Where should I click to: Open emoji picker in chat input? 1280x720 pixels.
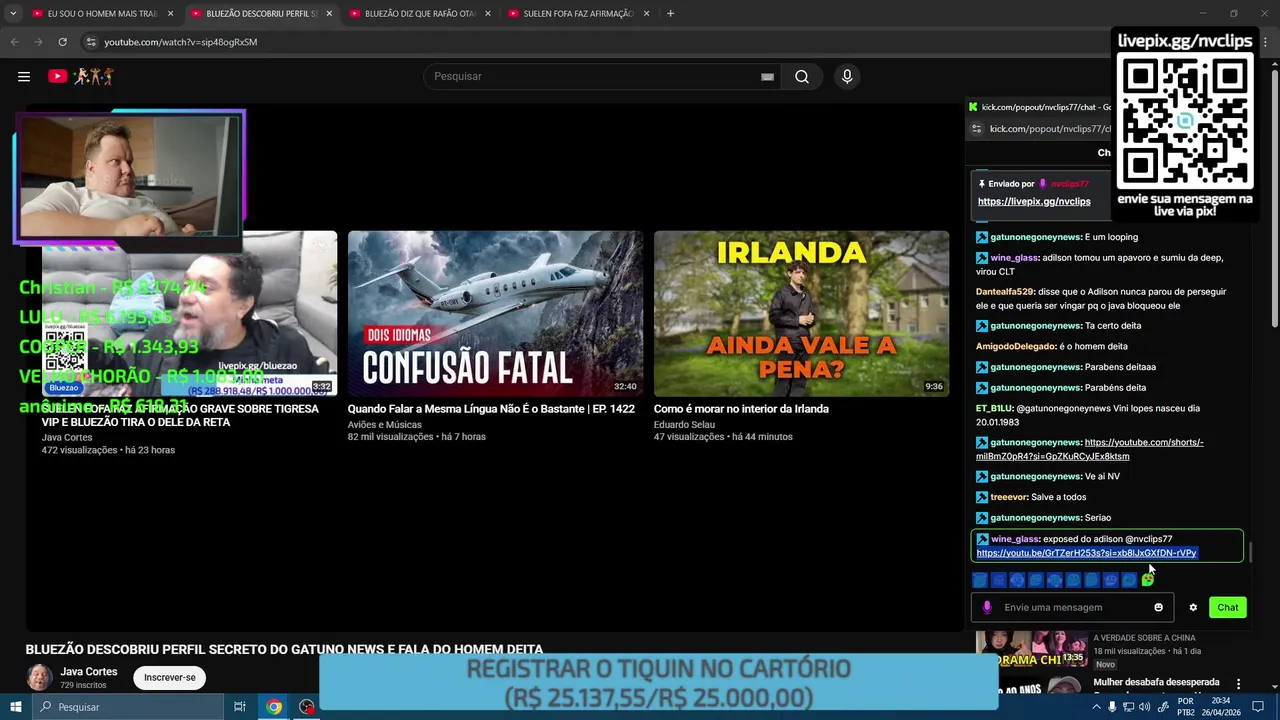point(1159,607)
